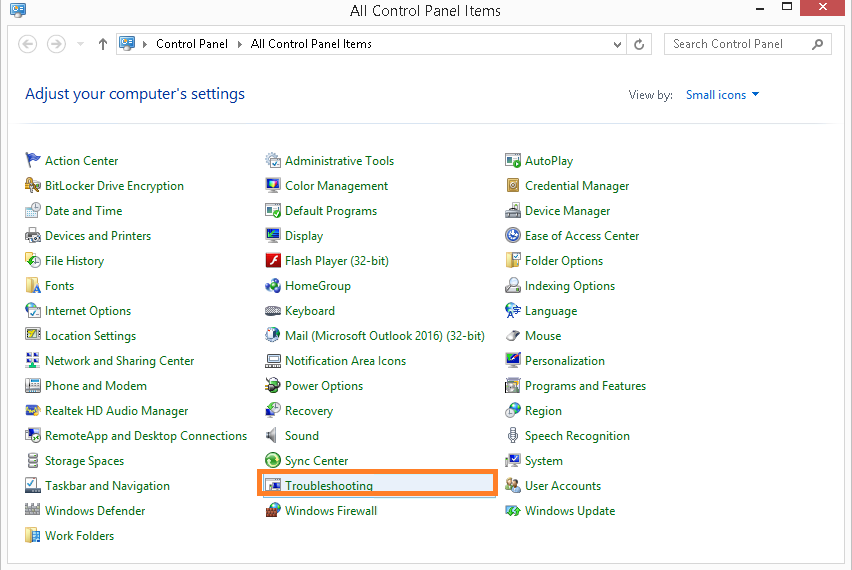
Task: Open the Location Settings link
Action: coord(90,336)
